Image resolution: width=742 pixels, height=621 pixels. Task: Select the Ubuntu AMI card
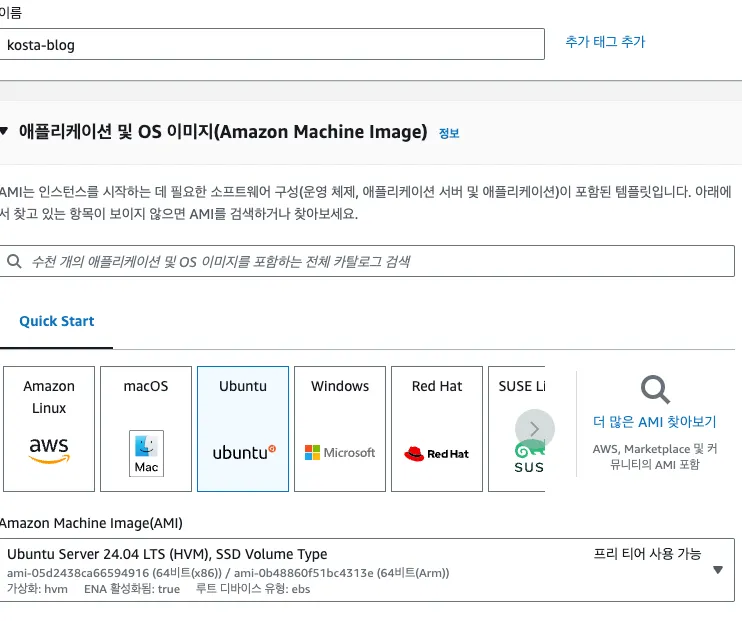[x=243, y=429]
